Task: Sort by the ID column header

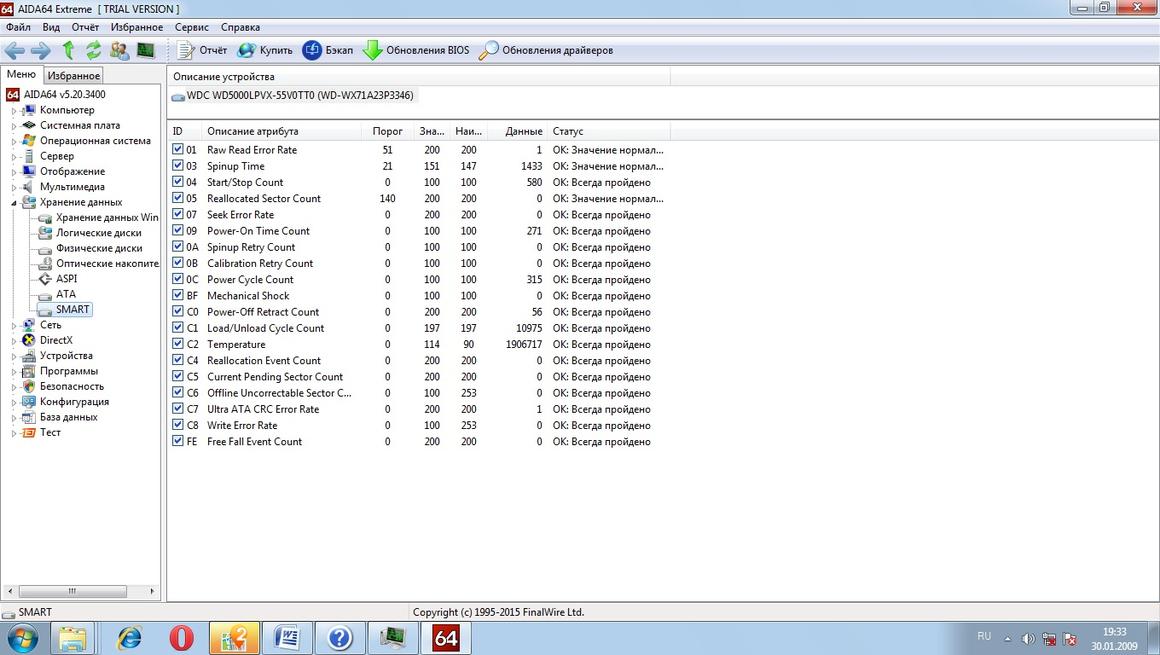Action: coord(184,131)
